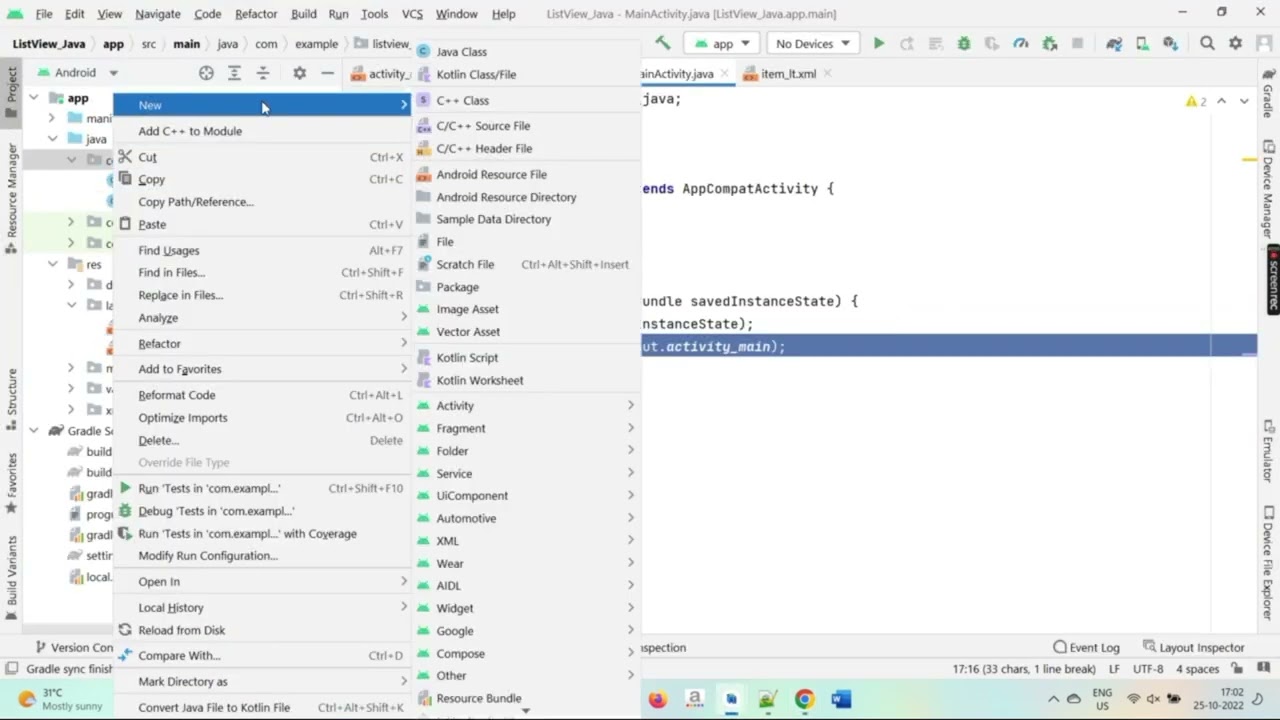Choose Java Class from the New submenu
This screenshot has height=720, width=1280.
[x=527, y=52]
